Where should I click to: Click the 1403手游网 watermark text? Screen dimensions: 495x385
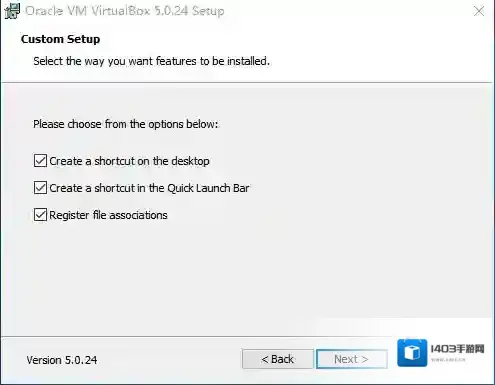coord(457,349)
